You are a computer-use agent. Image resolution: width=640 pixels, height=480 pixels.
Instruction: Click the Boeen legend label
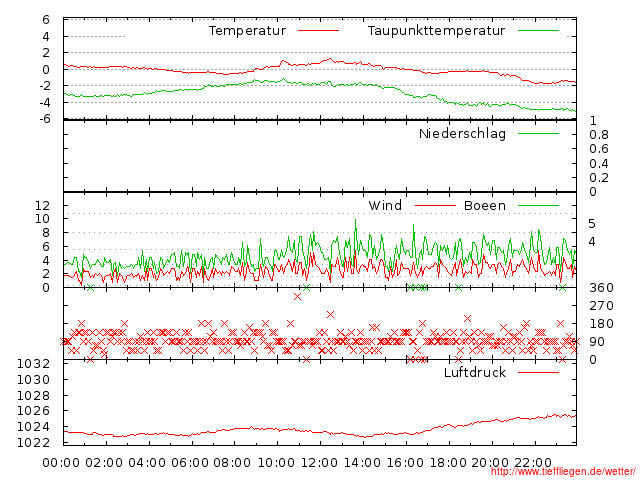tap(485, 206)
